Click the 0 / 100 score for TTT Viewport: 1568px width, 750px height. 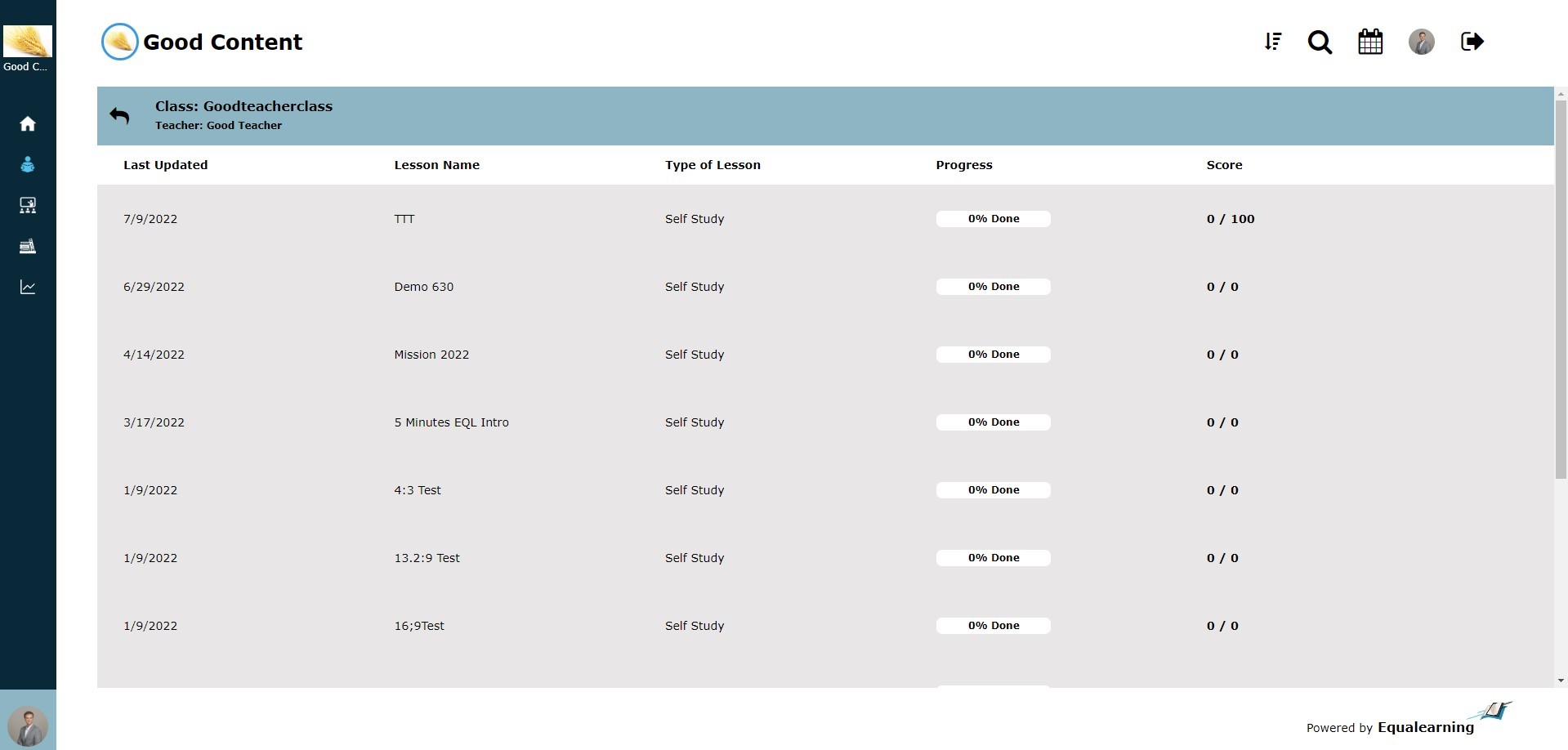tap(1231, 219)
